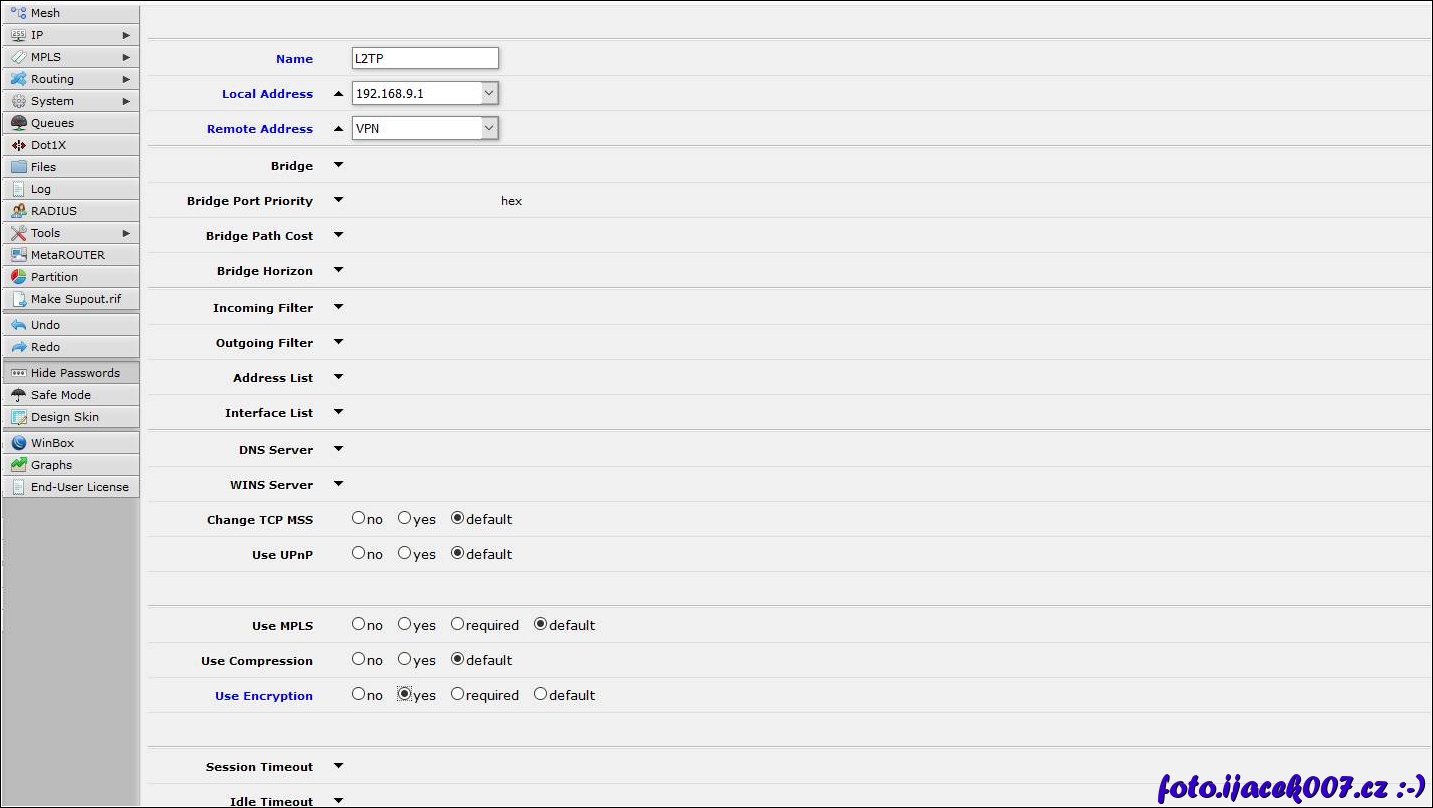Select yes for Change TCP MSS

click(404, 518)
